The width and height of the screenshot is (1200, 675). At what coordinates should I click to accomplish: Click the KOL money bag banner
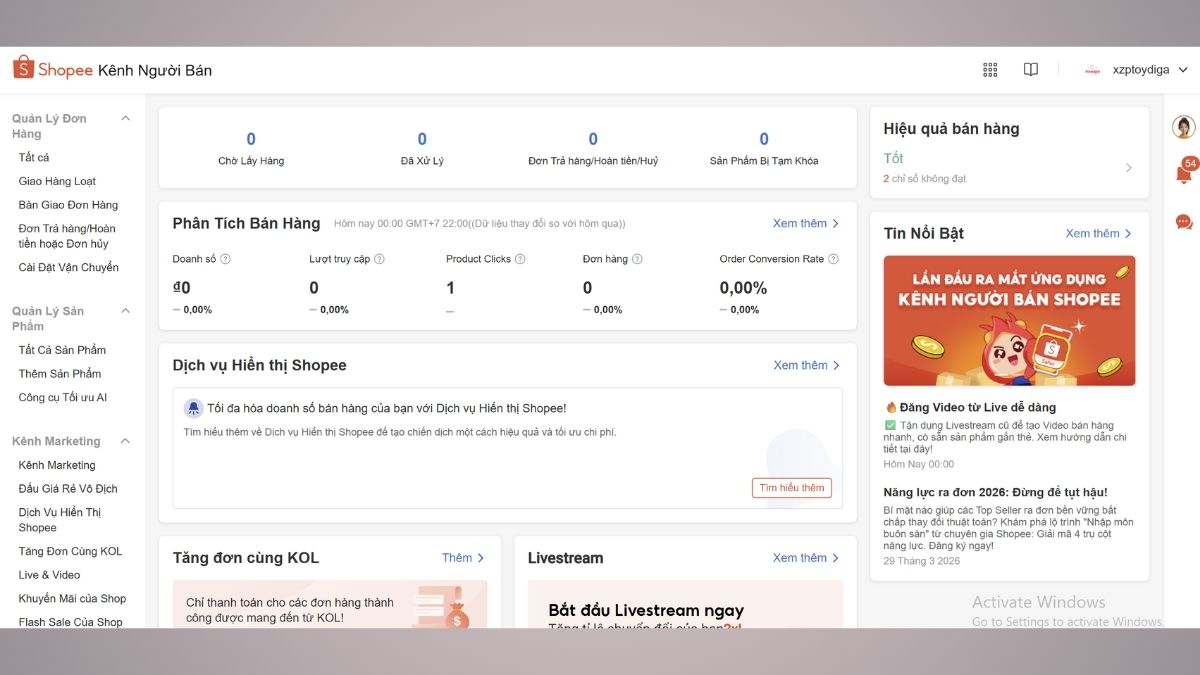coord(330,605)
